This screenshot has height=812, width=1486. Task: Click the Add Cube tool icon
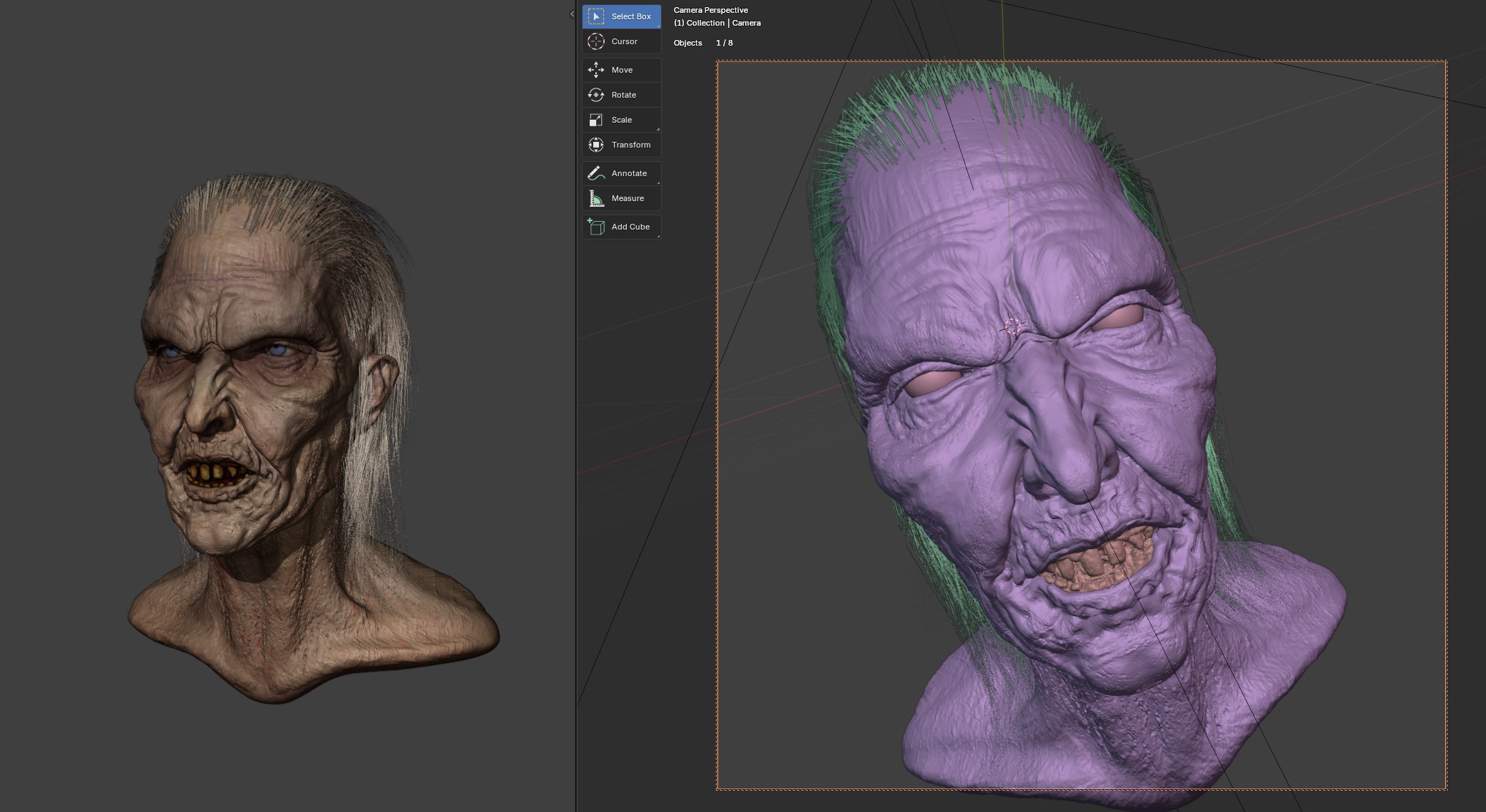tap(595, 227)
